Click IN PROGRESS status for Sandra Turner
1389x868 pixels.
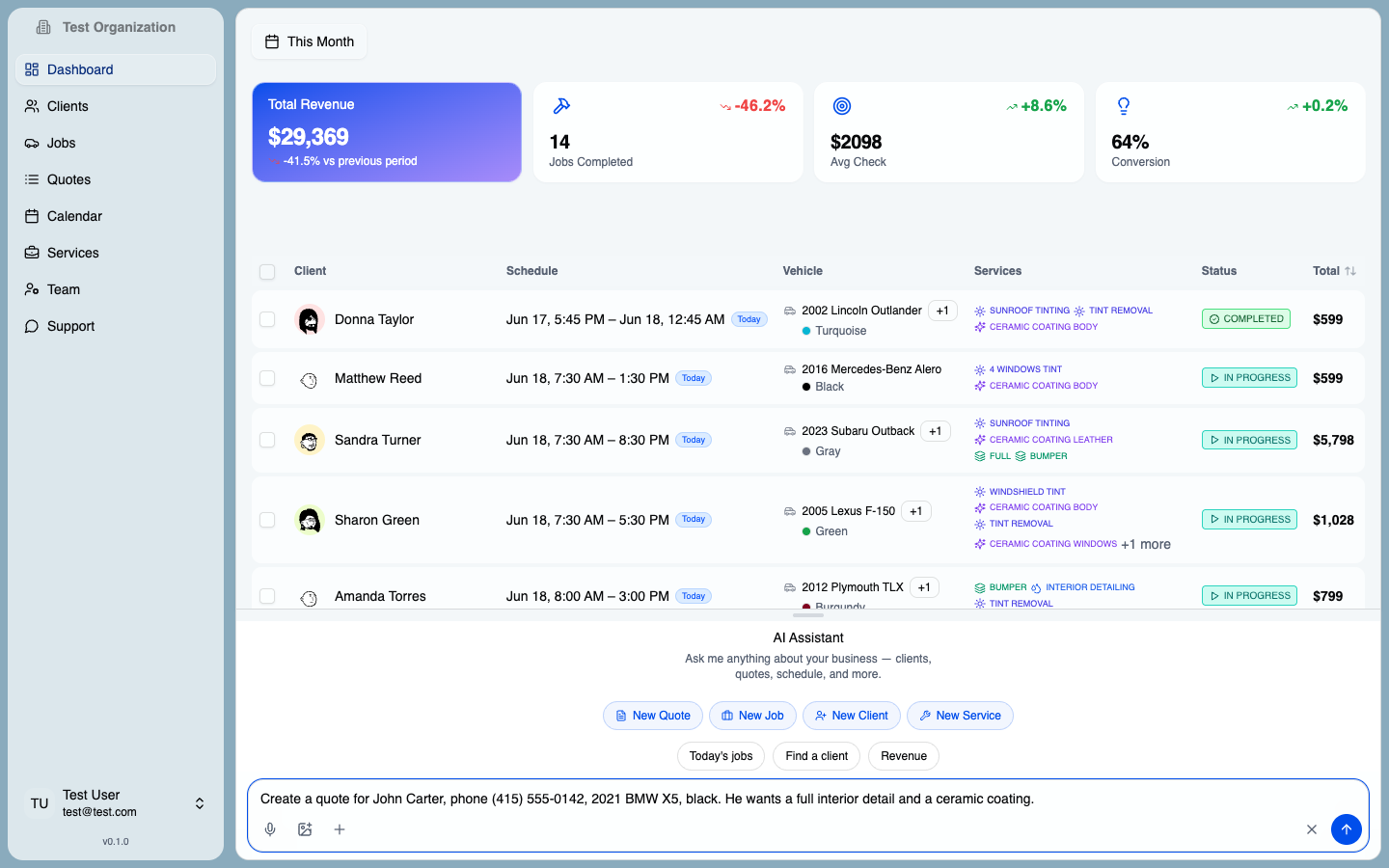[1249, 440]
